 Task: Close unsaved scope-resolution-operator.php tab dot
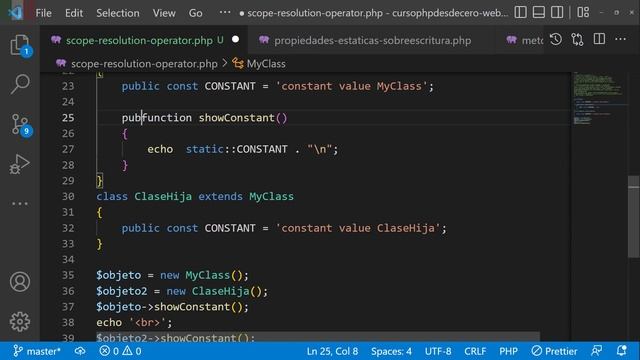(236, 40)
